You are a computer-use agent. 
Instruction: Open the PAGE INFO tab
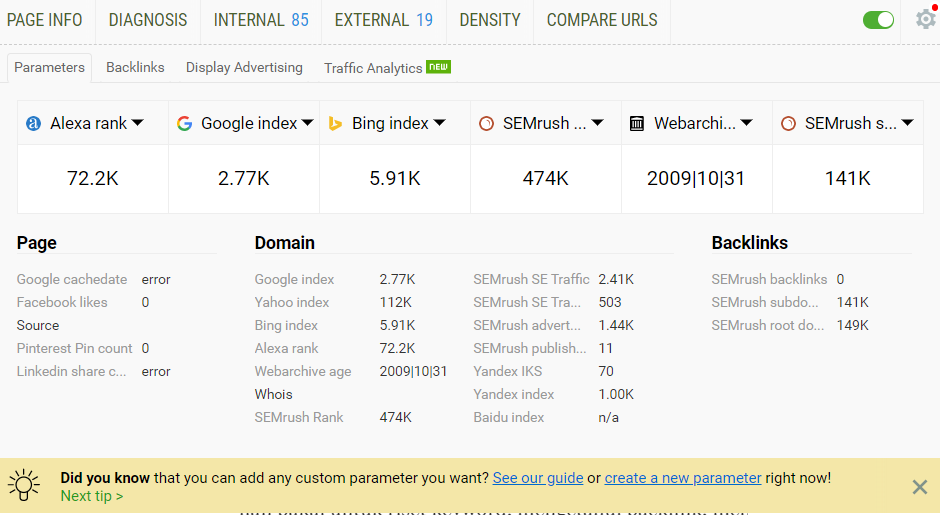(x=45, y=20)
